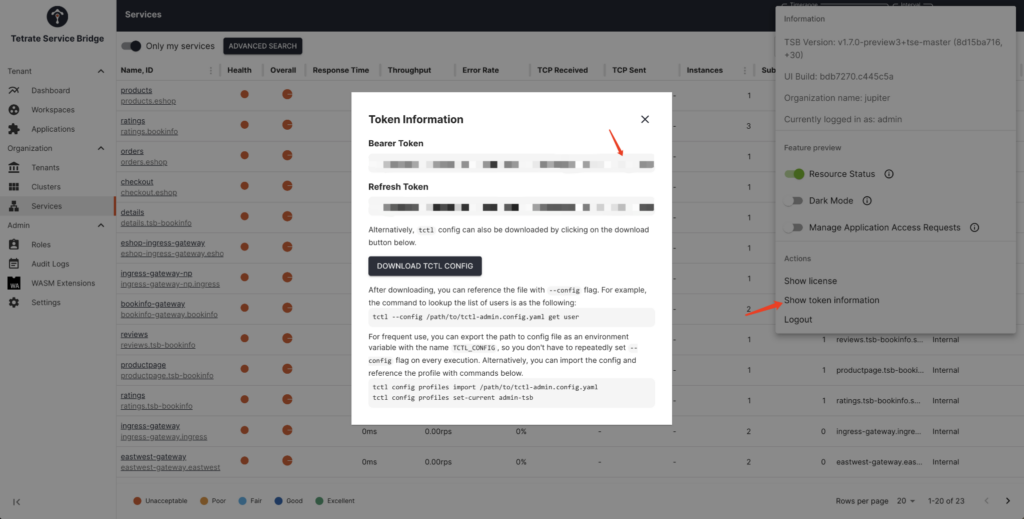The image size is (1024, 519).
Task: Choose Logout from the Actions menu
Action: 798,320
